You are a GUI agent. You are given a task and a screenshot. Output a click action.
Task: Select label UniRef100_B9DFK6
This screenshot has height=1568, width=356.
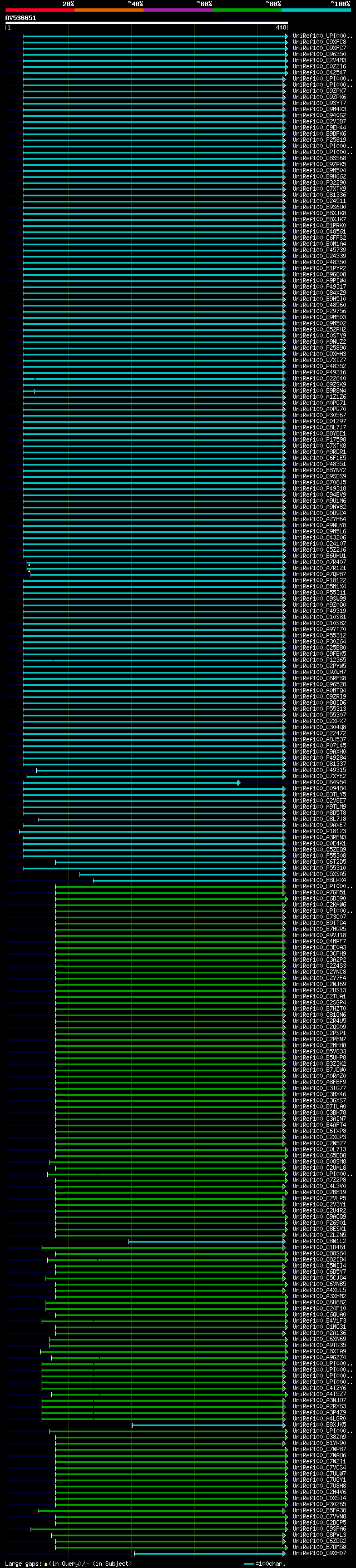click(319, 133)
